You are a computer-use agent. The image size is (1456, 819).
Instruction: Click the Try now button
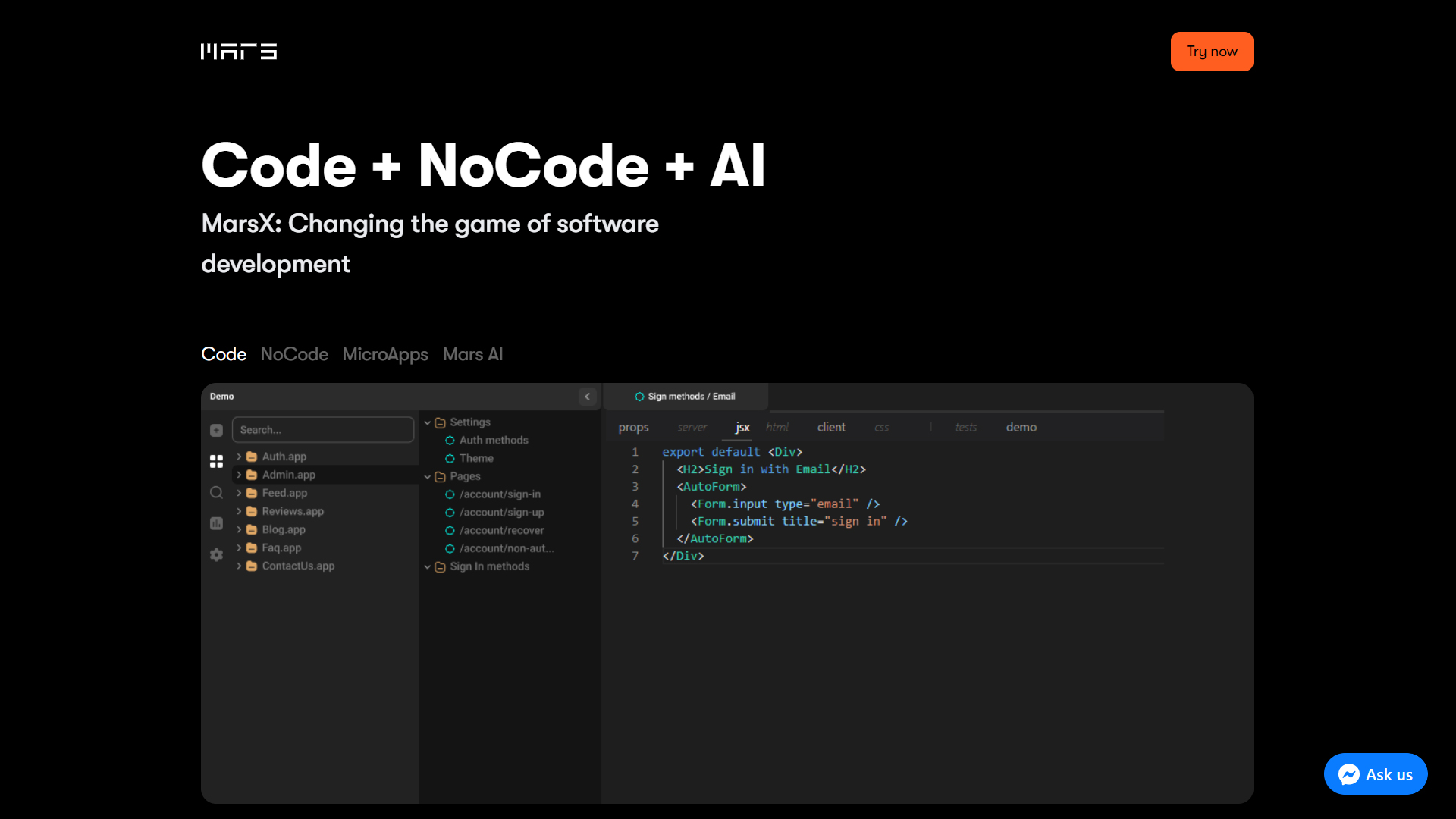pyautogui.click(x=1212, y=52)
